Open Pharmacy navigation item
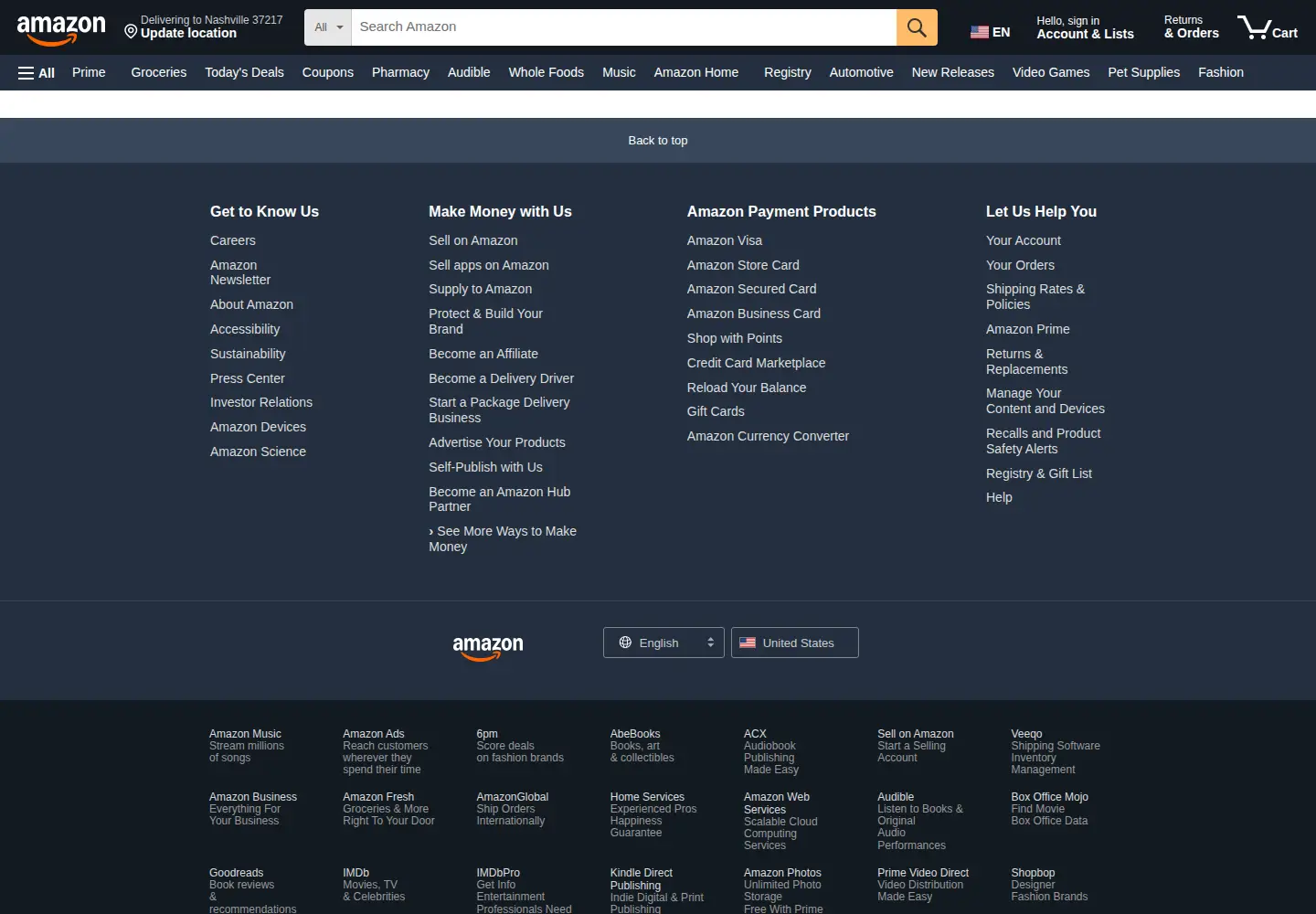This screenshot has width=1316, height=914. [x=400, y=72]
